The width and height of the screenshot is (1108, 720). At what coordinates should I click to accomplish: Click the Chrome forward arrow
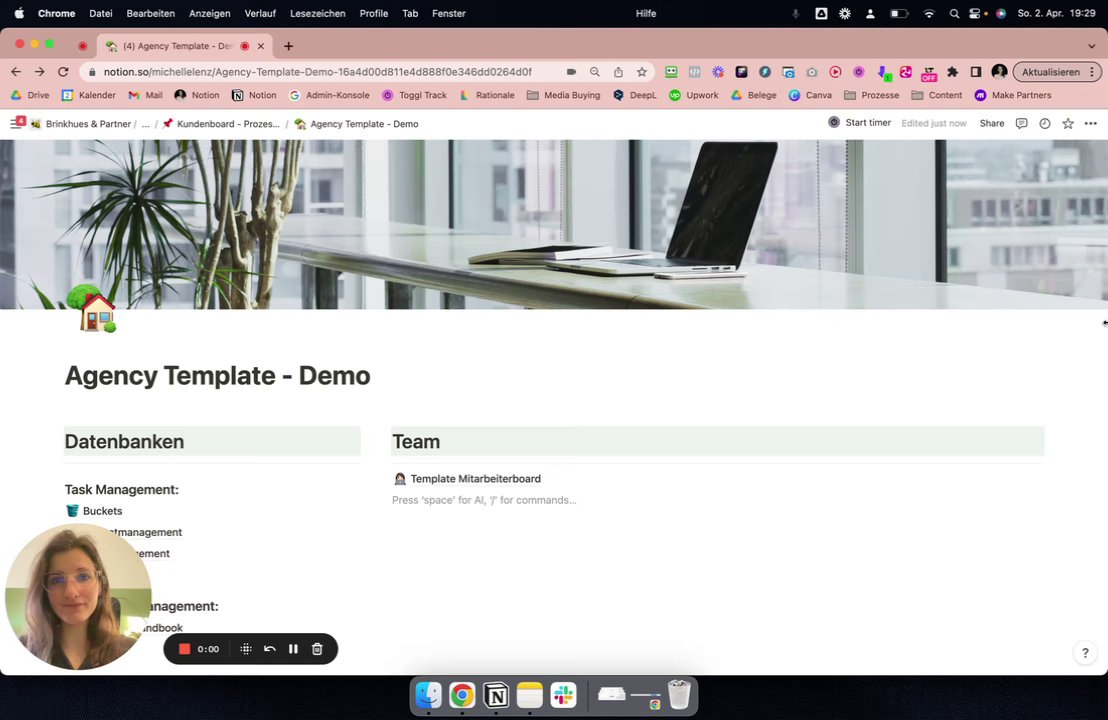coord(40,71)
